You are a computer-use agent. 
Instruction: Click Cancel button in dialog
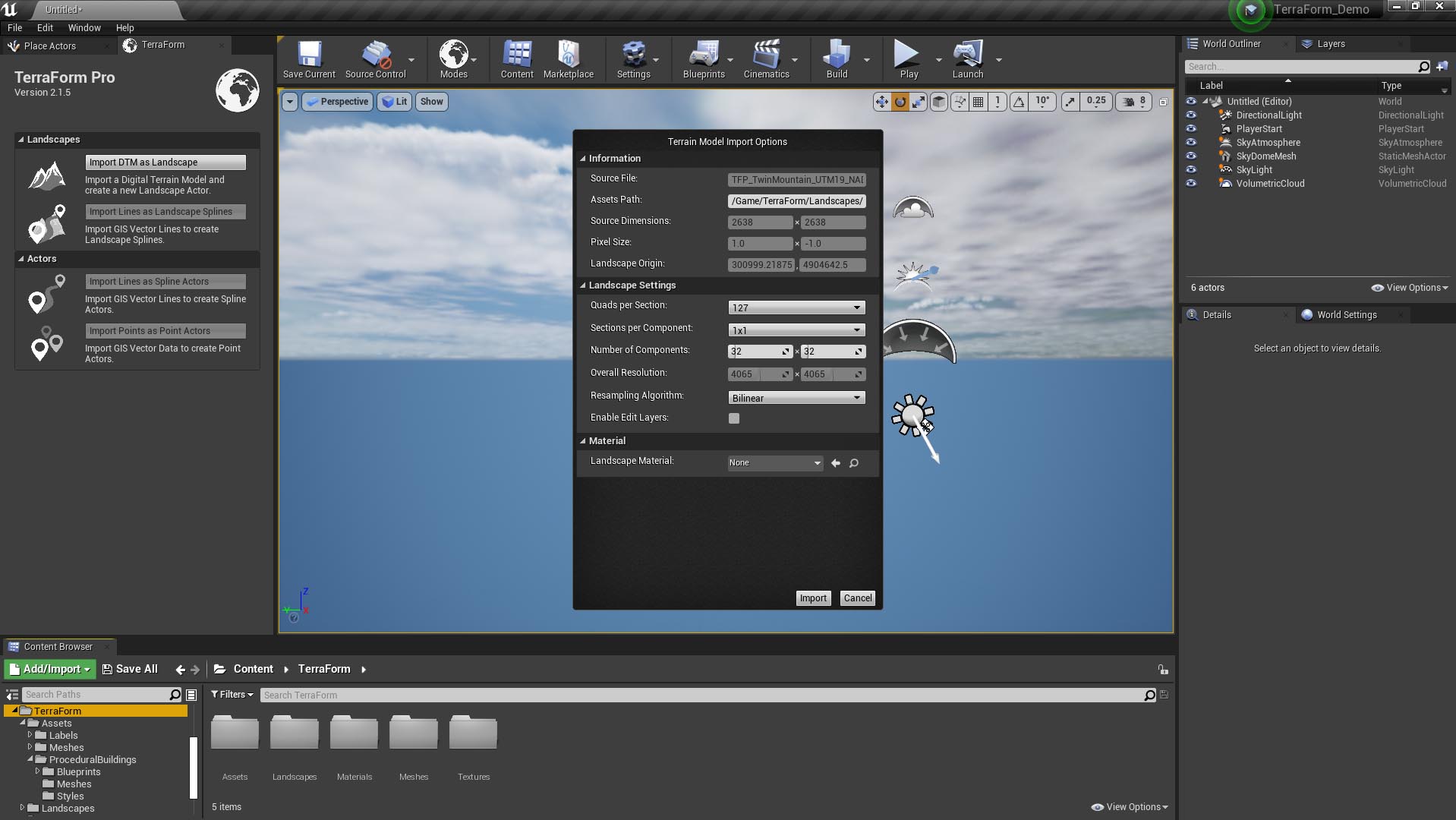(x=858, y=598)
